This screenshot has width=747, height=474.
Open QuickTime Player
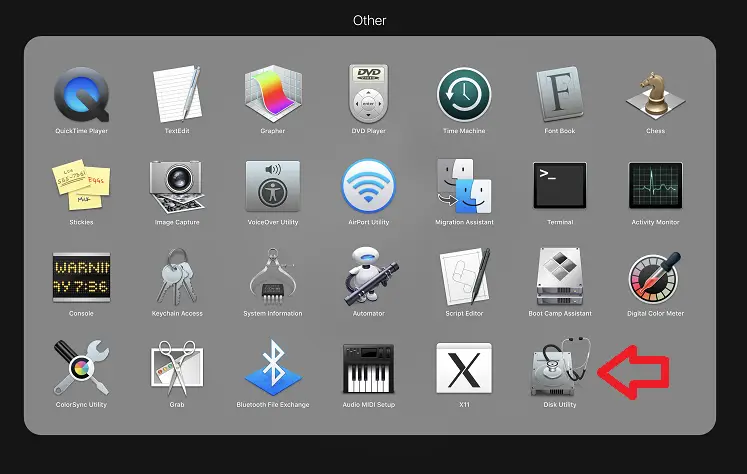tap(81, 95)
